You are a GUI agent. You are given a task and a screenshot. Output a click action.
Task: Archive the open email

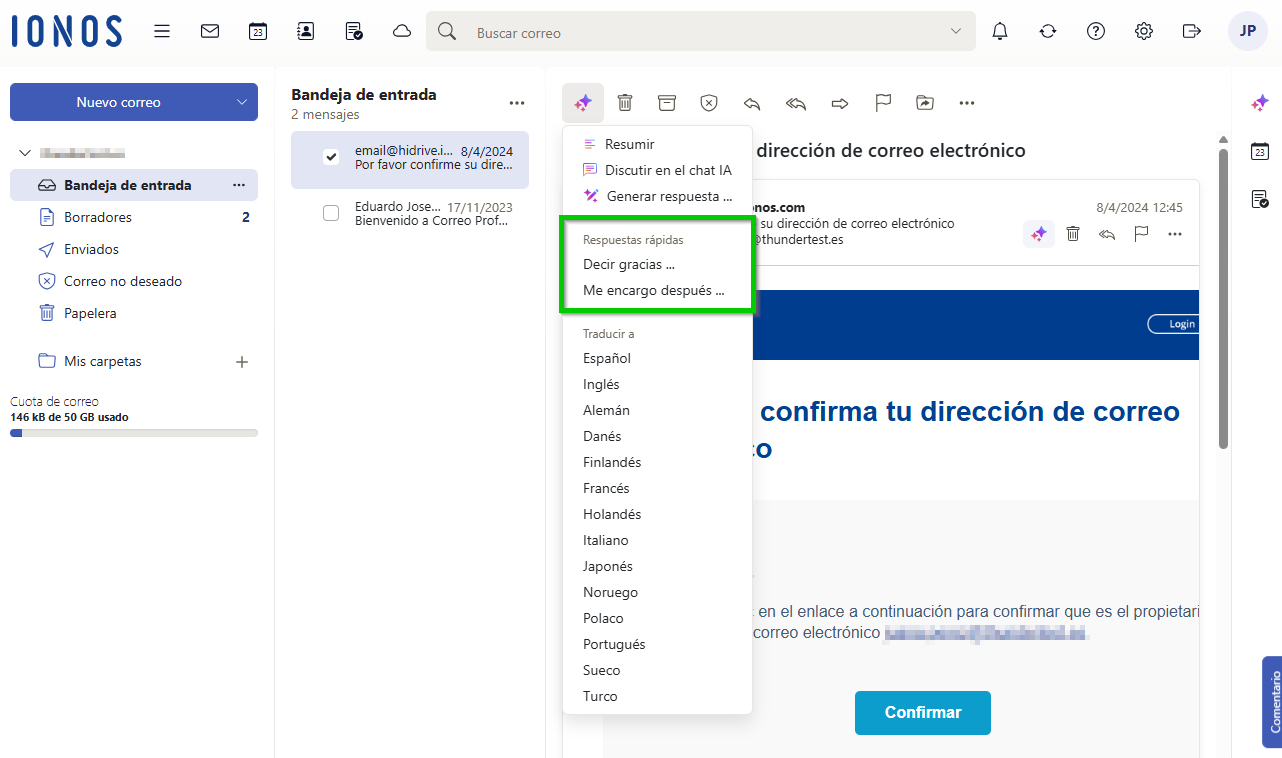coord(666,102)
